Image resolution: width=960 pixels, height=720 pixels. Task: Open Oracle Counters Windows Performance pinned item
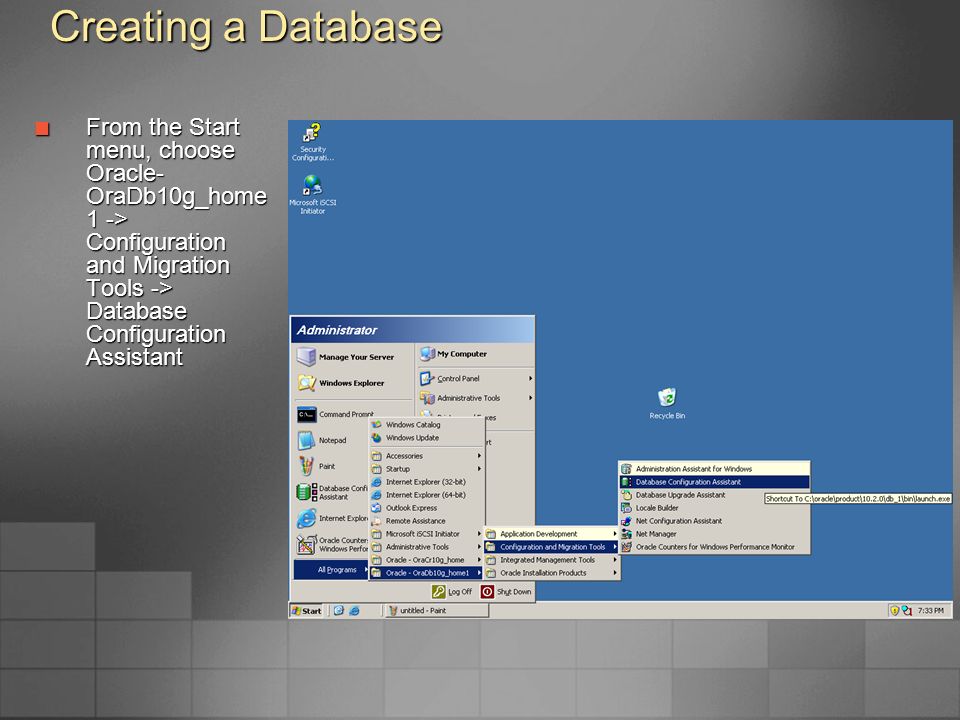coord(331,544)
